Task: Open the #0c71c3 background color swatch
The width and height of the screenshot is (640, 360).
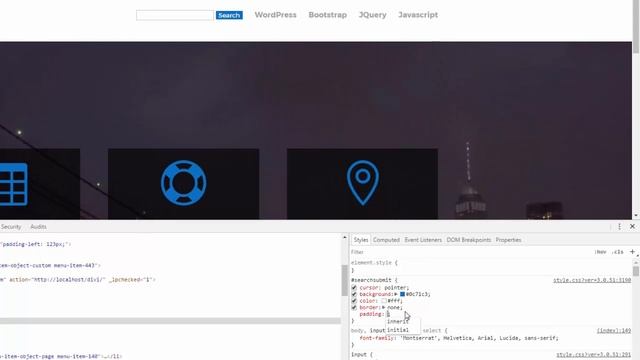Action: (x=402, y=294)
